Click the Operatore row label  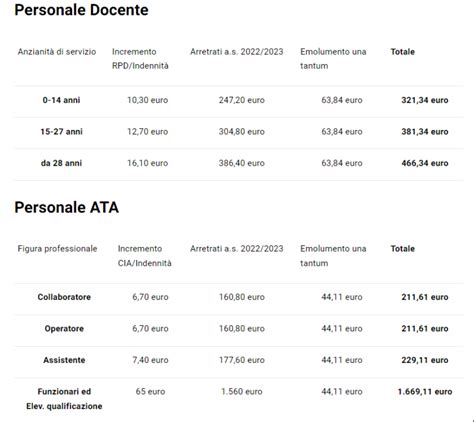coord(64,329)
